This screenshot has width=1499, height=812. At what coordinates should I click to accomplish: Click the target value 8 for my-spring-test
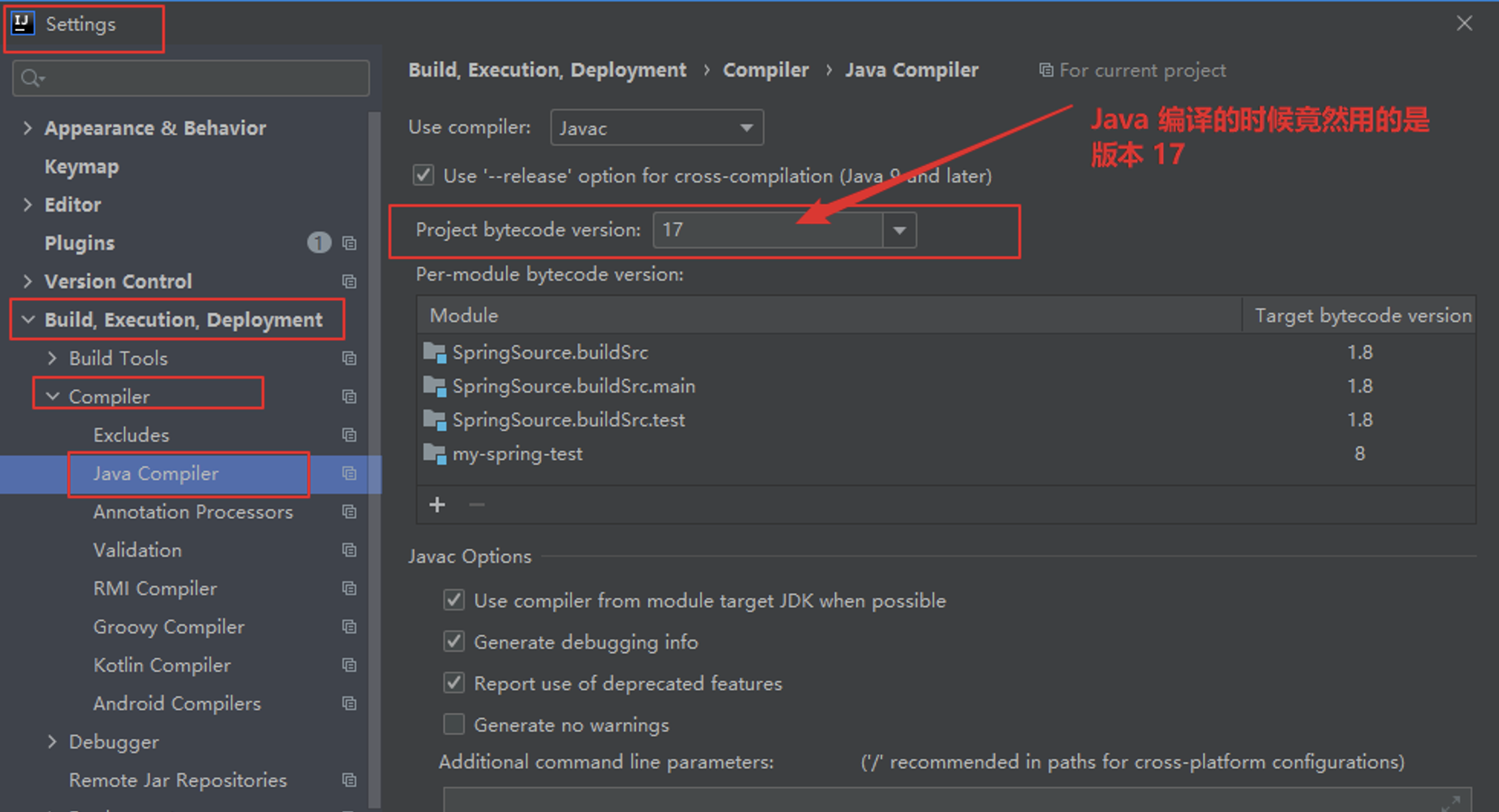1360,453
